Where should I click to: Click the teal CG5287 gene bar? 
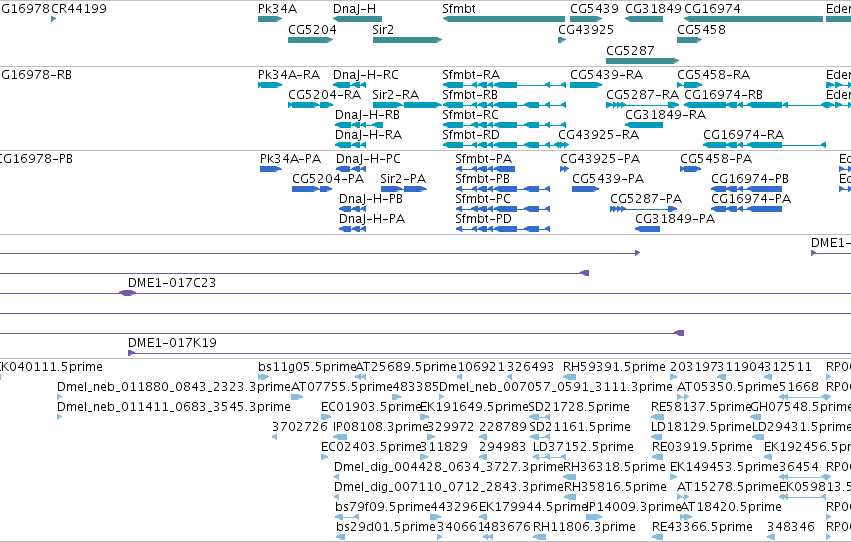tap(643, 61)
